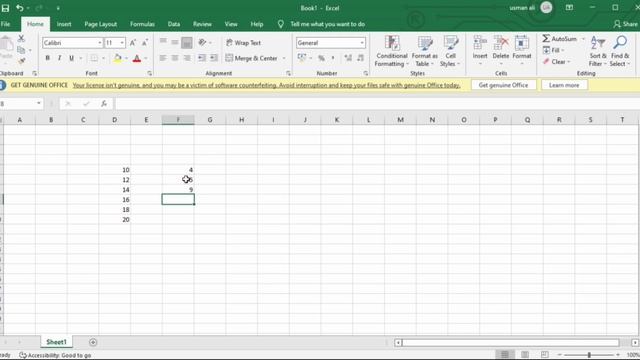Open Sort & Filter
640x360 pixels.
pos(598,51)
